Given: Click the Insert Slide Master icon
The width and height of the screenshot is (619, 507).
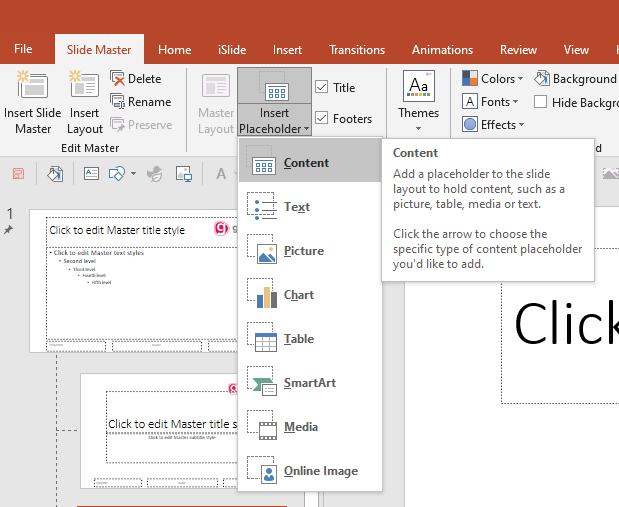Looking at the screenshot, I should (x=32, y=84).
